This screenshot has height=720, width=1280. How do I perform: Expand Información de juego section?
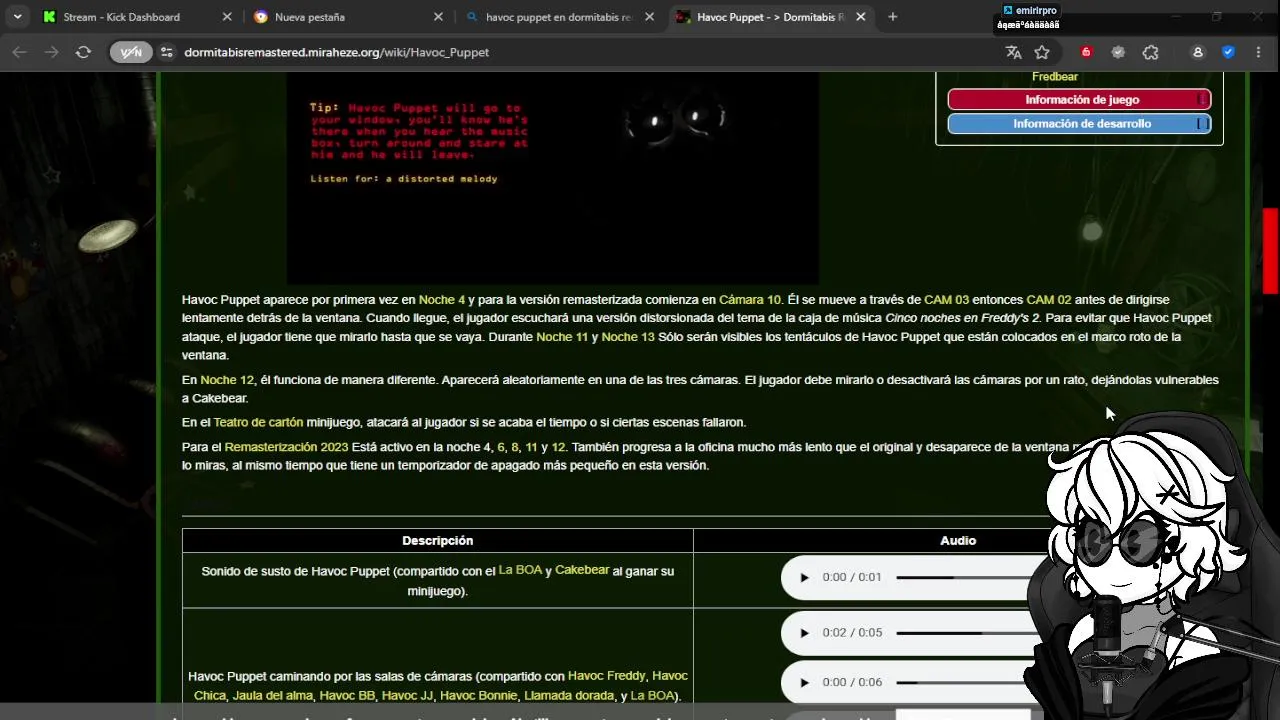(x=1079, y=100)
